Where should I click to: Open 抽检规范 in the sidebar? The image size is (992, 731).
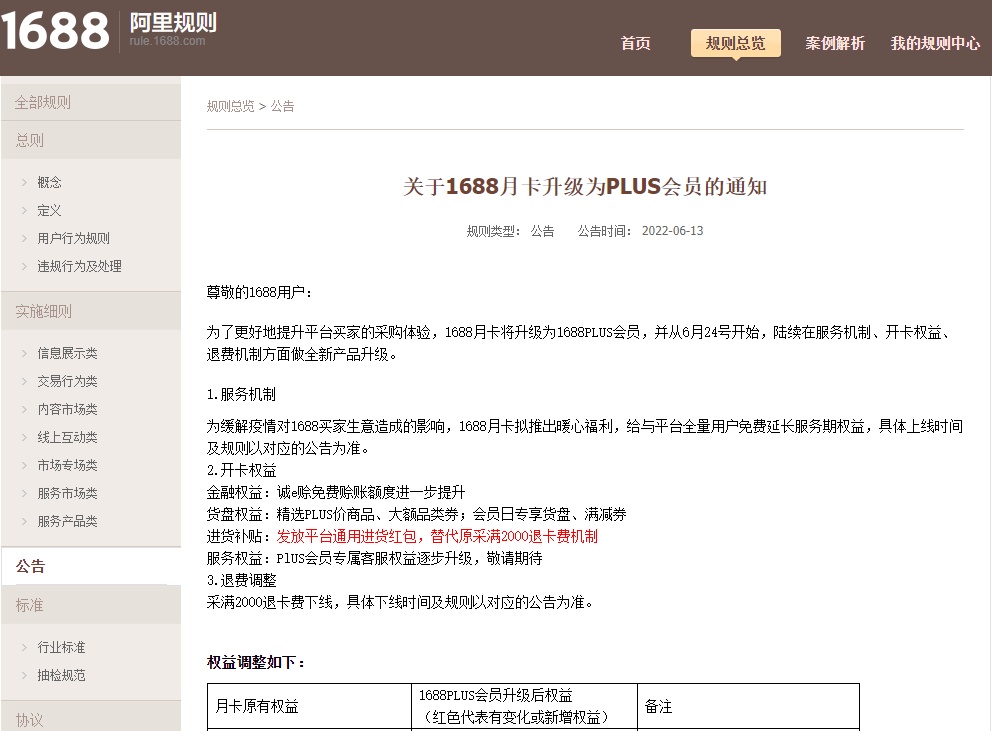click(61, 675)
